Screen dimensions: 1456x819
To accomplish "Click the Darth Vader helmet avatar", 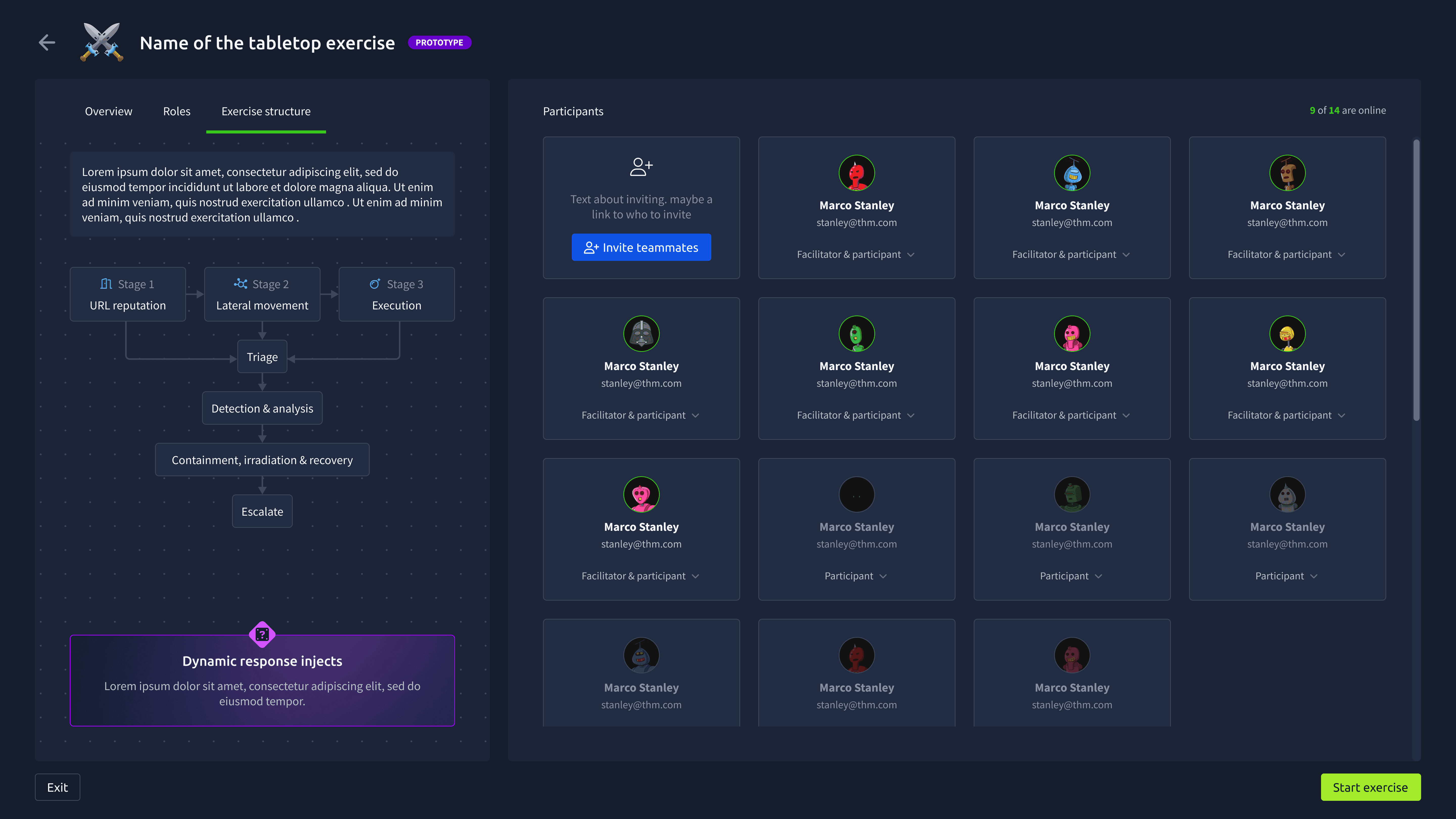I will click(641, 333).
